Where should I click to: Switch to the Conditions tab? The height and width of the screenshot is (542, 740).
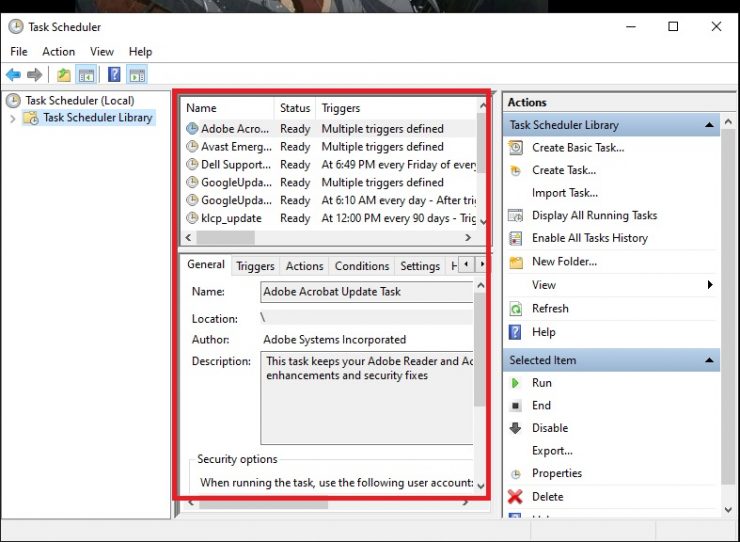pos(362,266)
